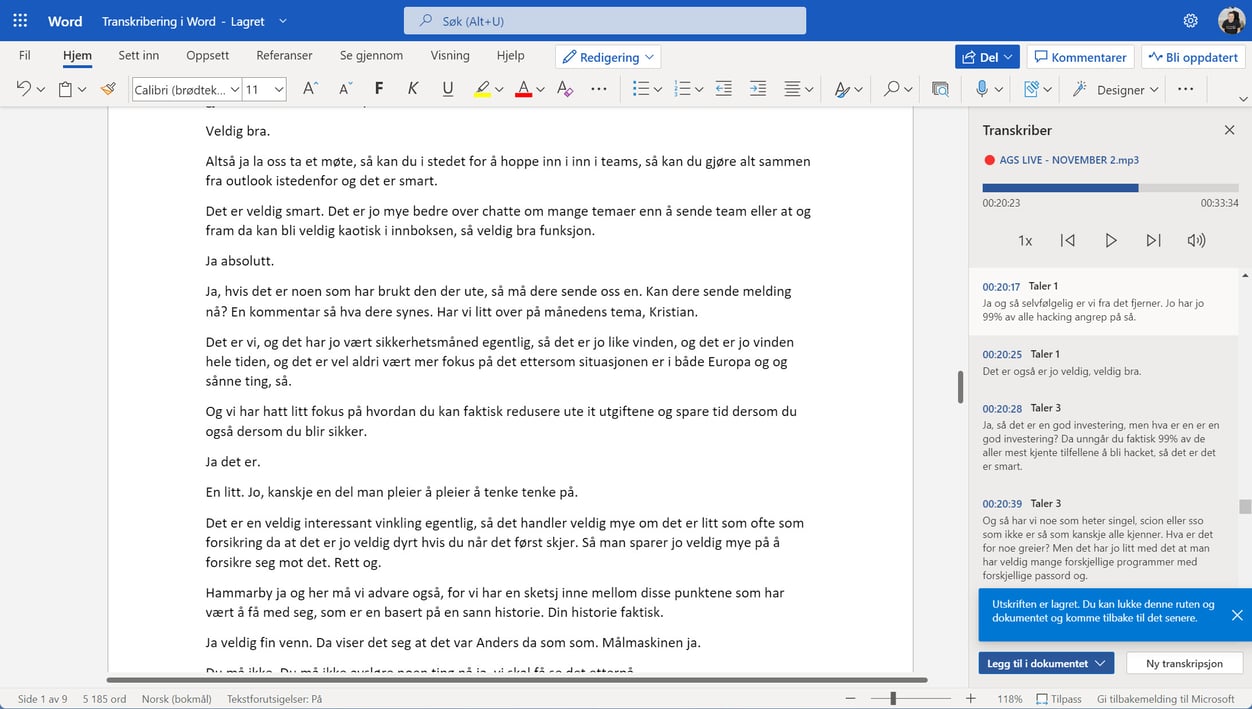Click inside the Søk search field
This screenshot has height=709, width=1252.
604,20
